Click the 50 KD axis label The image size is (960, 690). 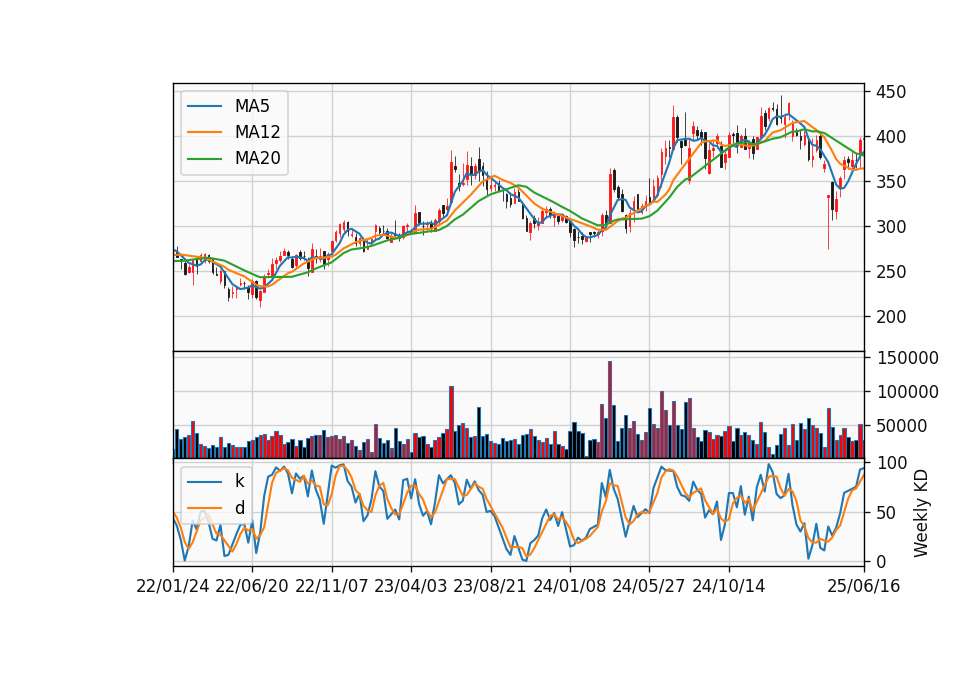[x=886, y=512]
